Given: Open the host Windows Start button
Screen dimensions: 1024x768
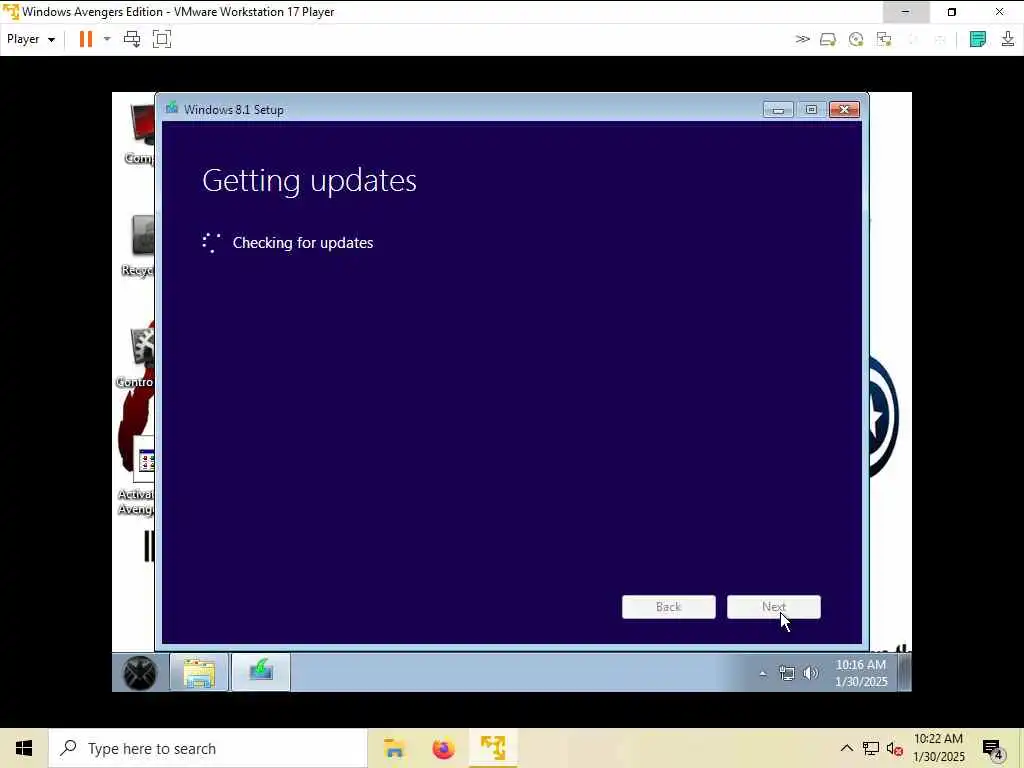Looking at the screenshot, I should [x=24, y=748].
